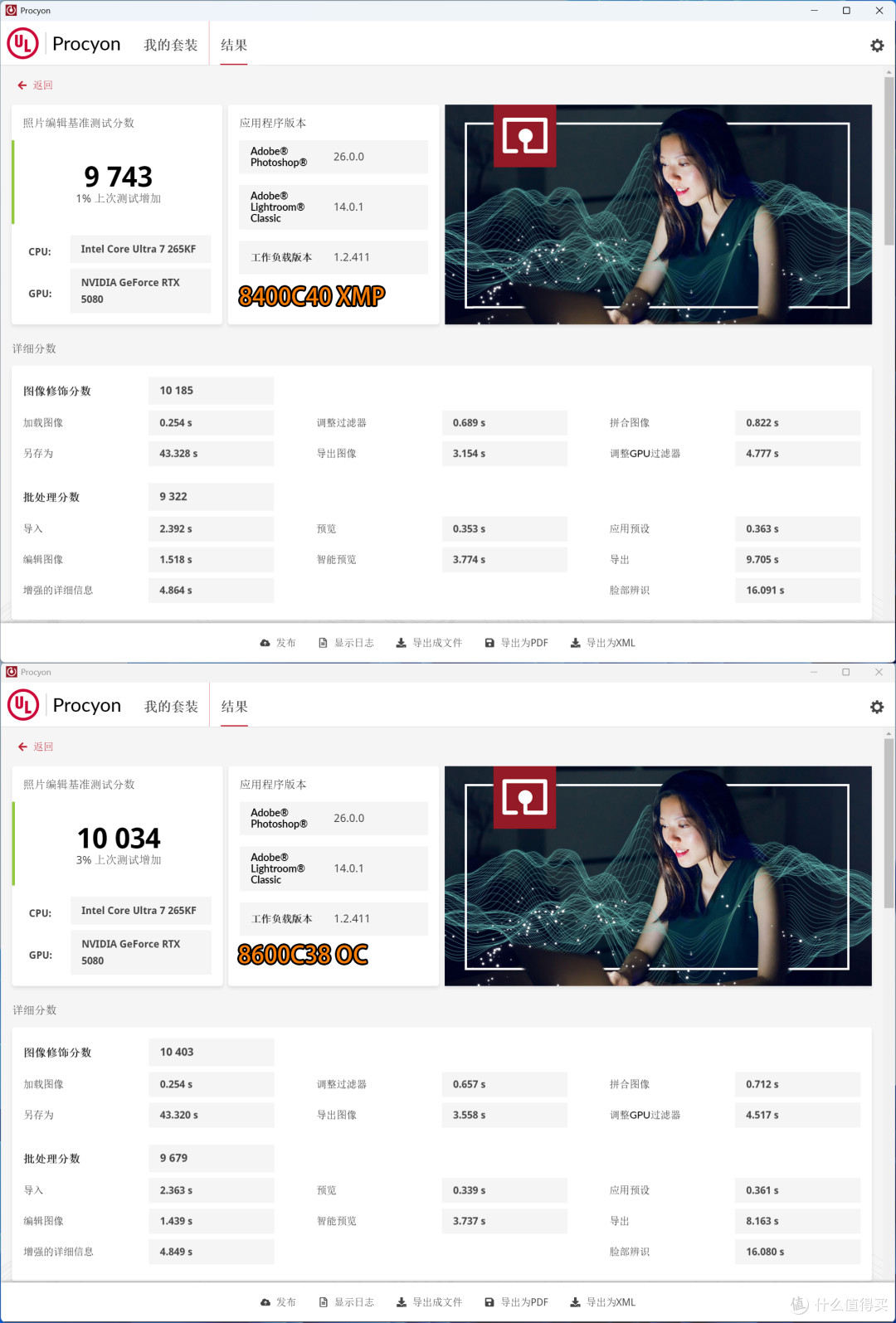896x1323 pixels.
Task: Select 导出 value 8.163 s
Action: click(797, 1221)
